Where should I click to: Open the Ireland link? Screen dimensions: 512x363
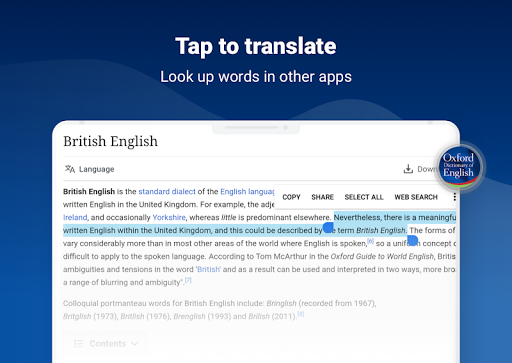point(75,217)
